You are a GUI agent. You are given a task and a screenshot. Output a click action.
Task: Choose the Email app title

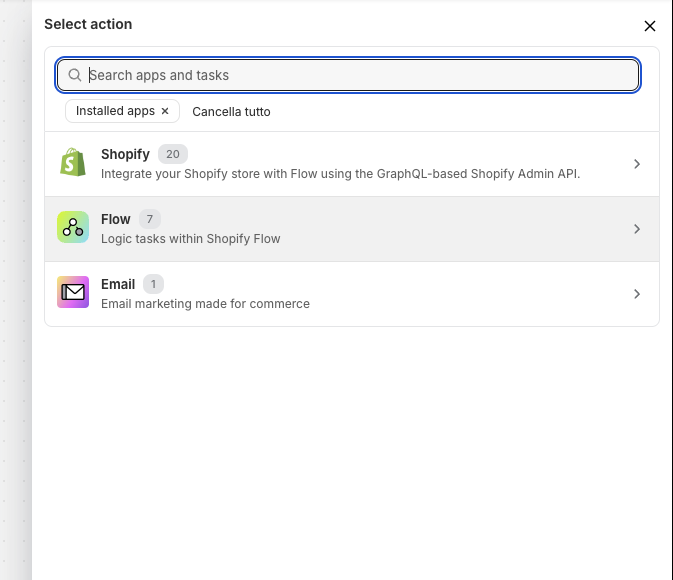click(x=118, y=284)
